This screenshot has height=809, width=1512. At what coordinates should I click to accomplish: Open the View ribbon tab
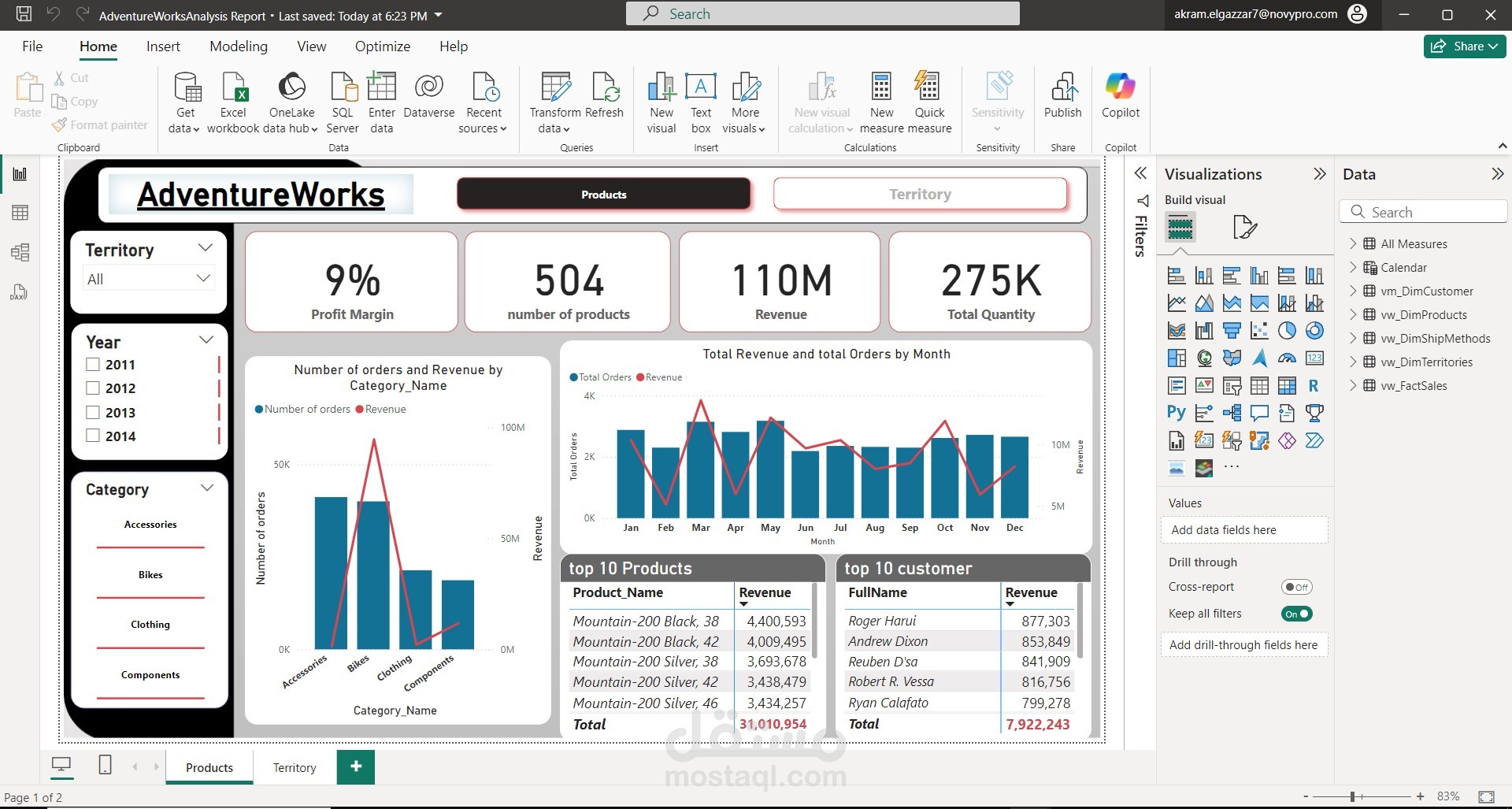(311, 46)
